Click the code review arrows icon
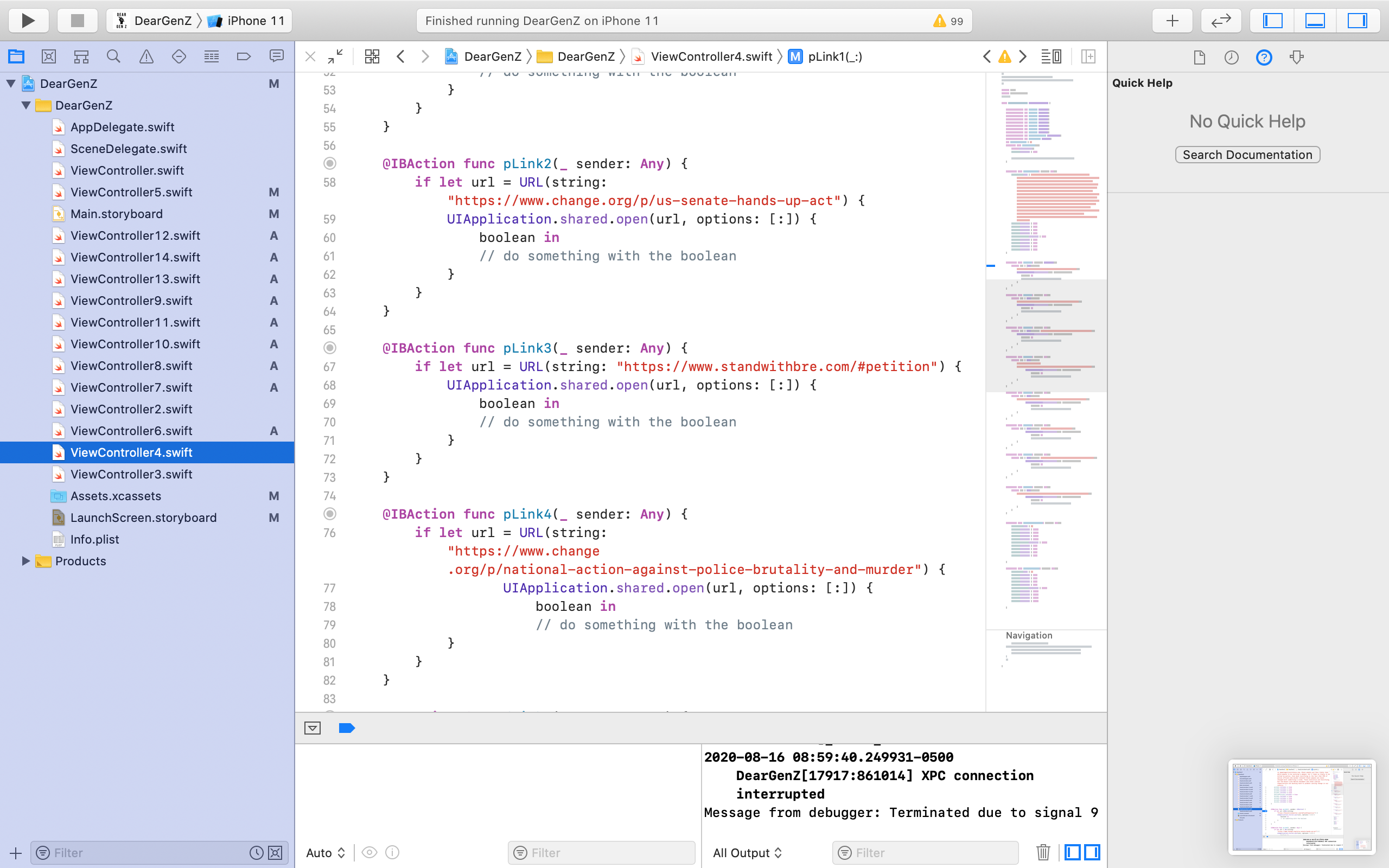Viewport: 1389px width, 868px height. pyautogui.click(x=1221, y=21)
